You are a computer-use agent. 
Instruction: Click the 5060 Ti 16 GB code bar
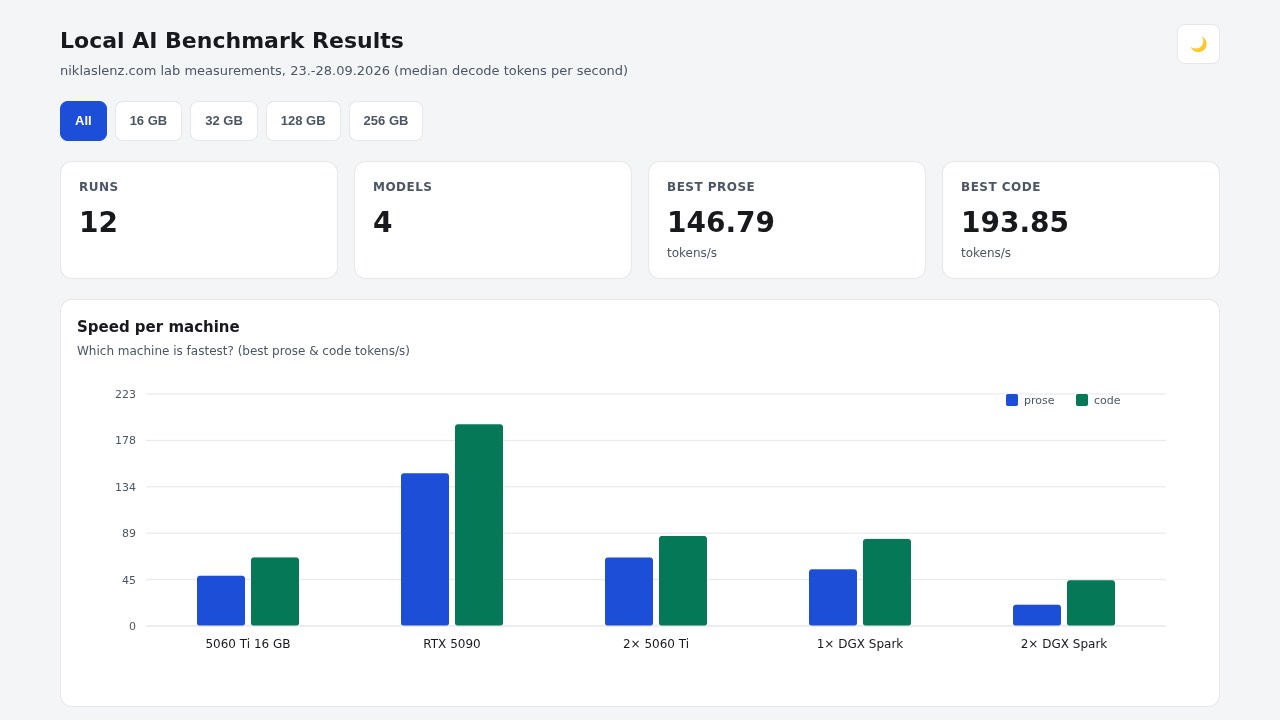tap(275, 592)
